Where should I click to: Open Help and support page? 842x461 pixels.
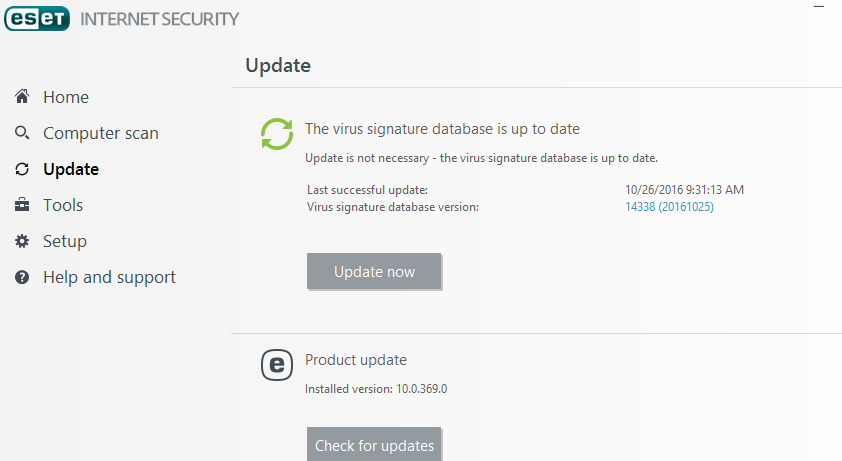[109, 277]
